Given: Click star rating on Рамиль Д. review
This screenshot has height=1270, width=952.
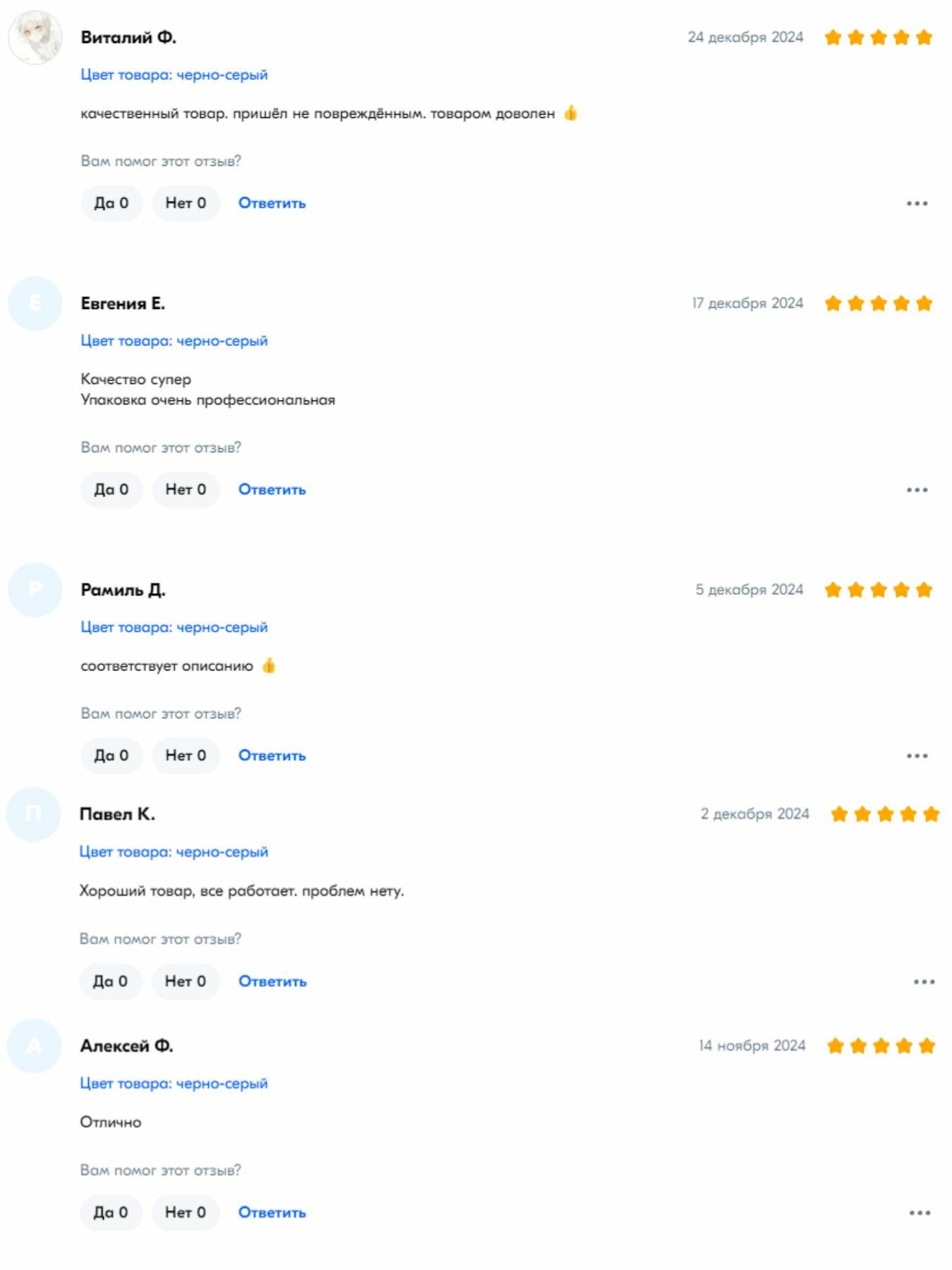Looking at the screenshot, I should 878,590.
